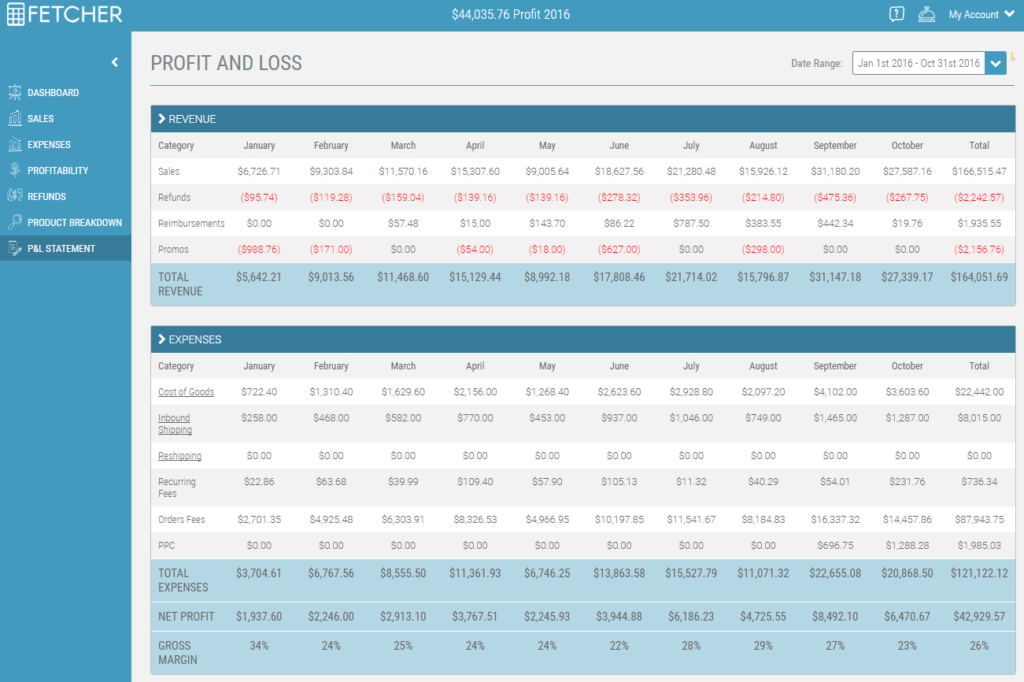Click the Reshipping expense link
Image resolution: width=1024 pixels, height=682 pixels.
click(x=180, y=456)
